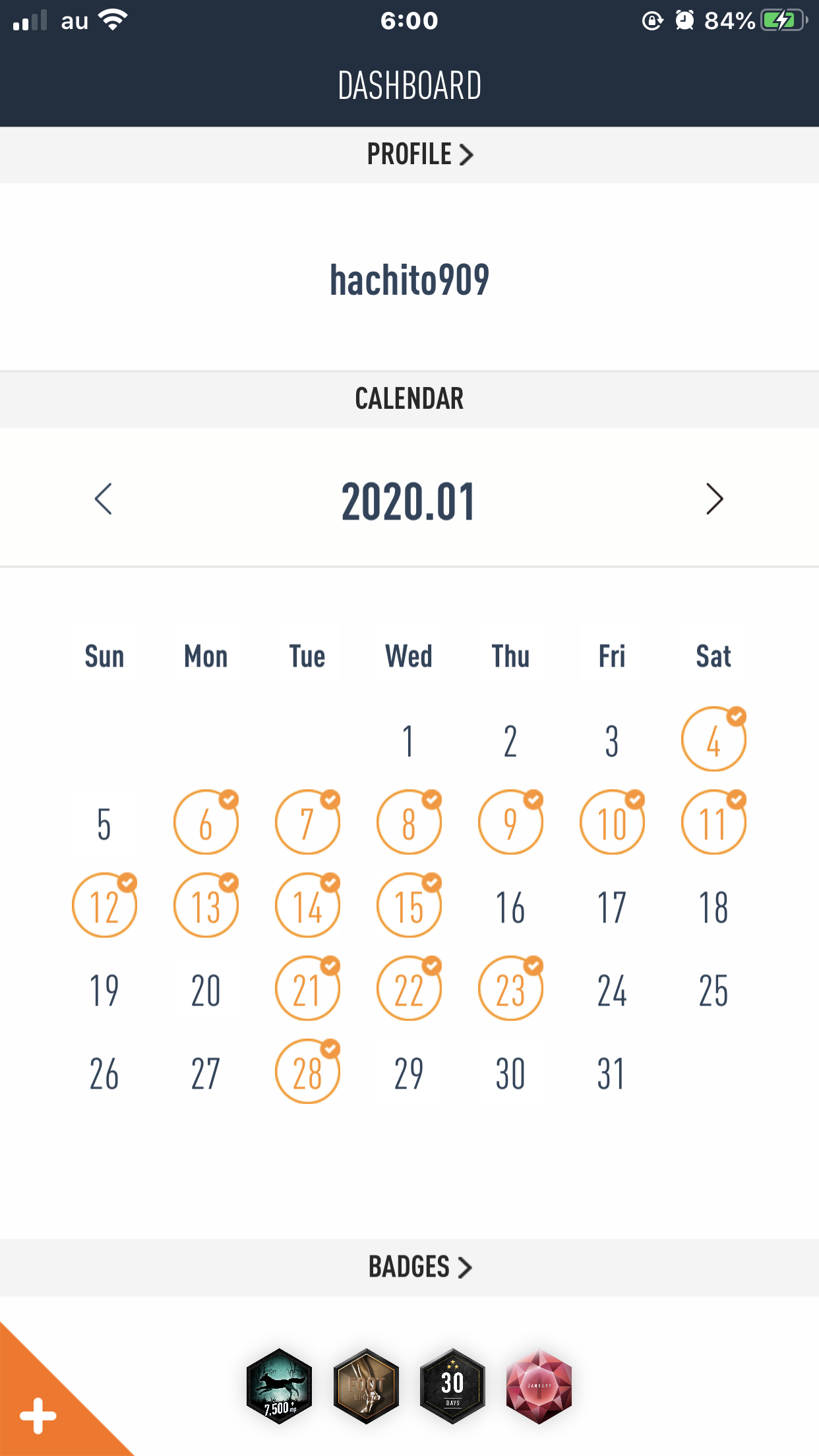Open the 7,500 mp wolf badge
Image resolution: width=819 pixels, height=1456 pixels.
280,1386
